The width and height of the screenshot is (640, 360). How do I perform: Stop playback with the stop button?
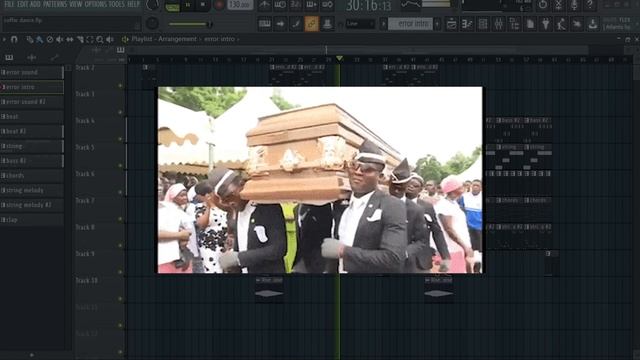point(203,5)
